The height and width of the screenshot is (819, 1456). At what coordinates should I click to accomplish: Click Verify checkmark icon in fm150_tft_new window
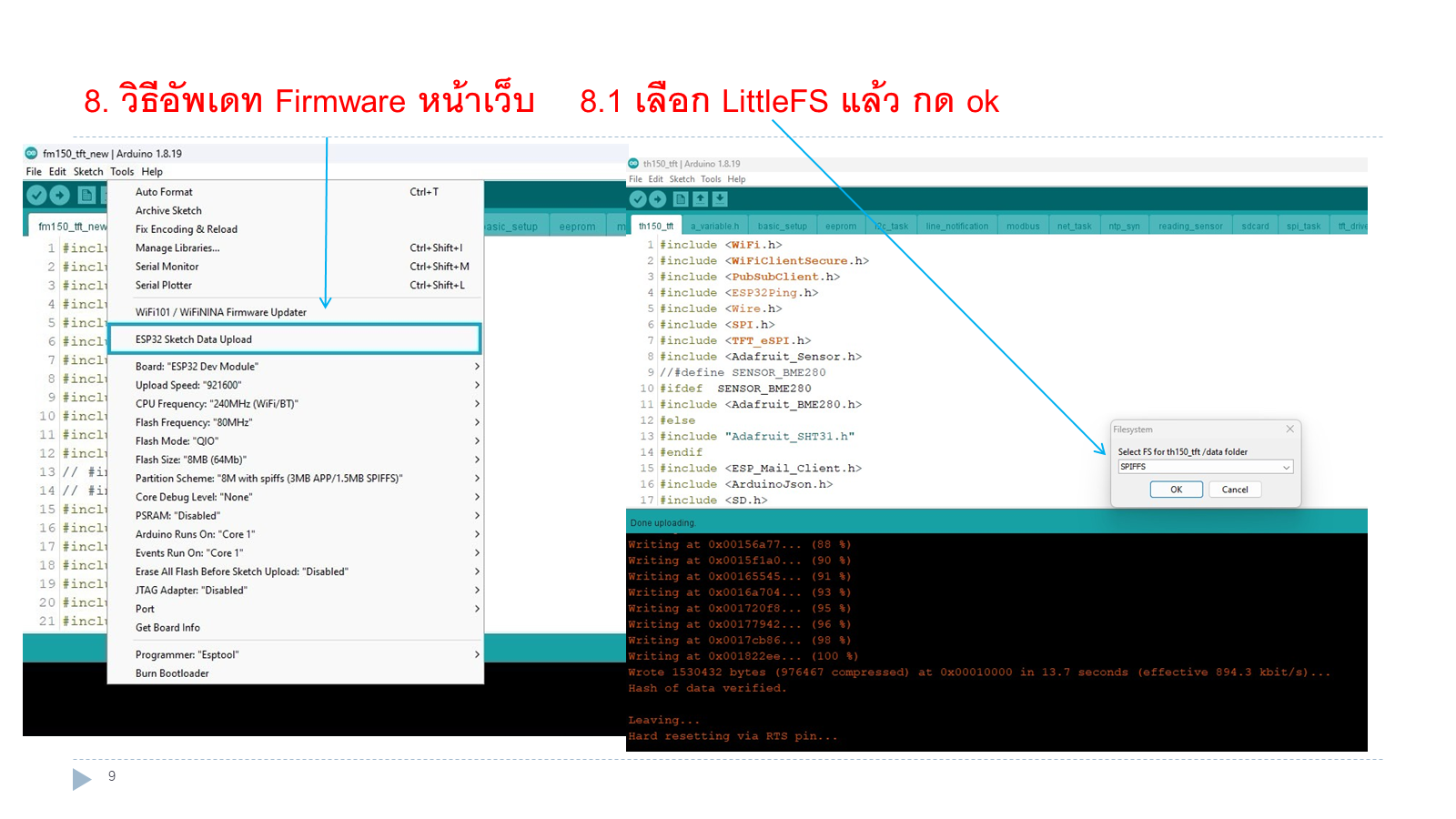36,195
